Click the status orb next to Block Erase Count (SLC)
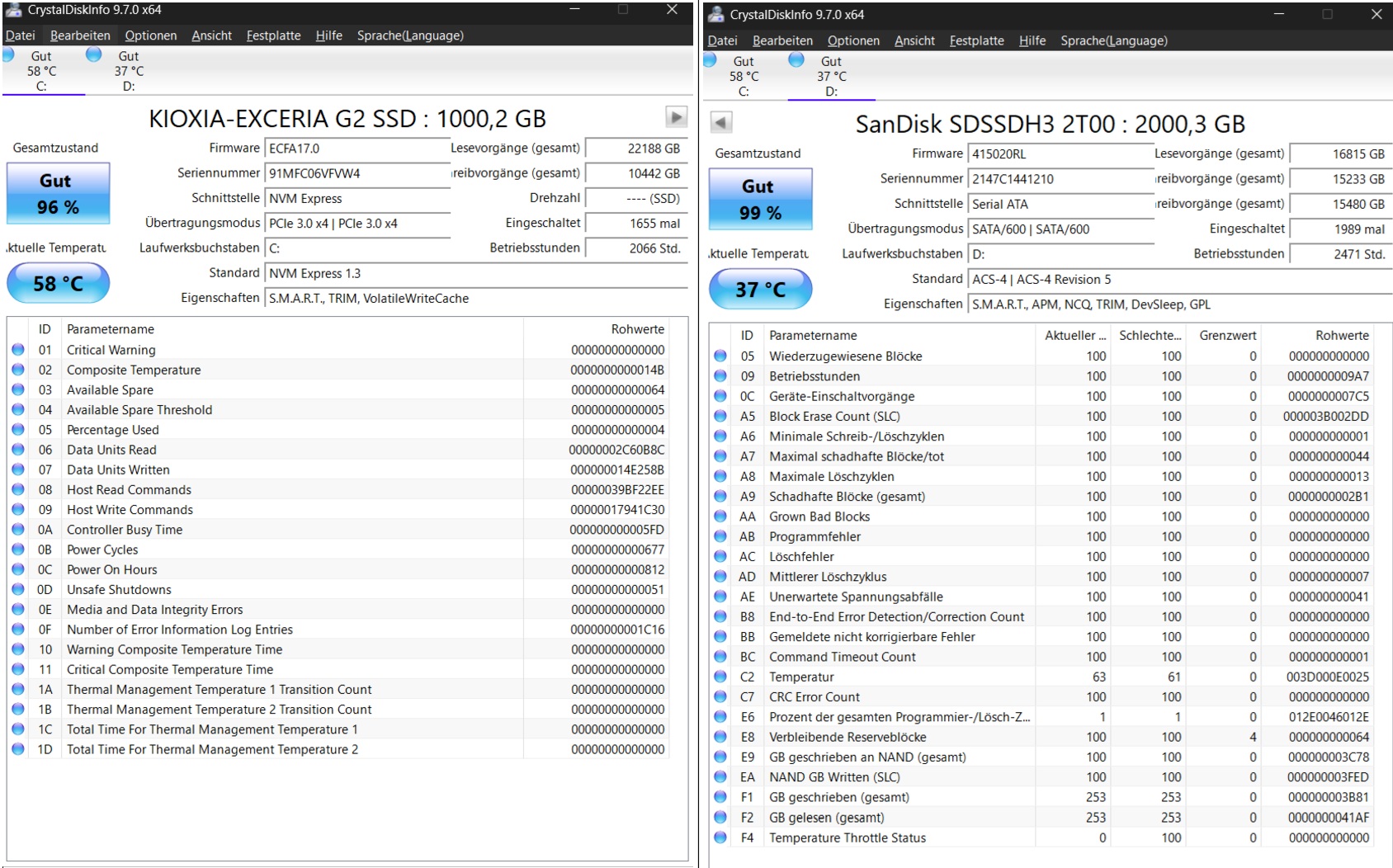Image resolution: width=1393 pixels, height=868 pixels. 720,417
